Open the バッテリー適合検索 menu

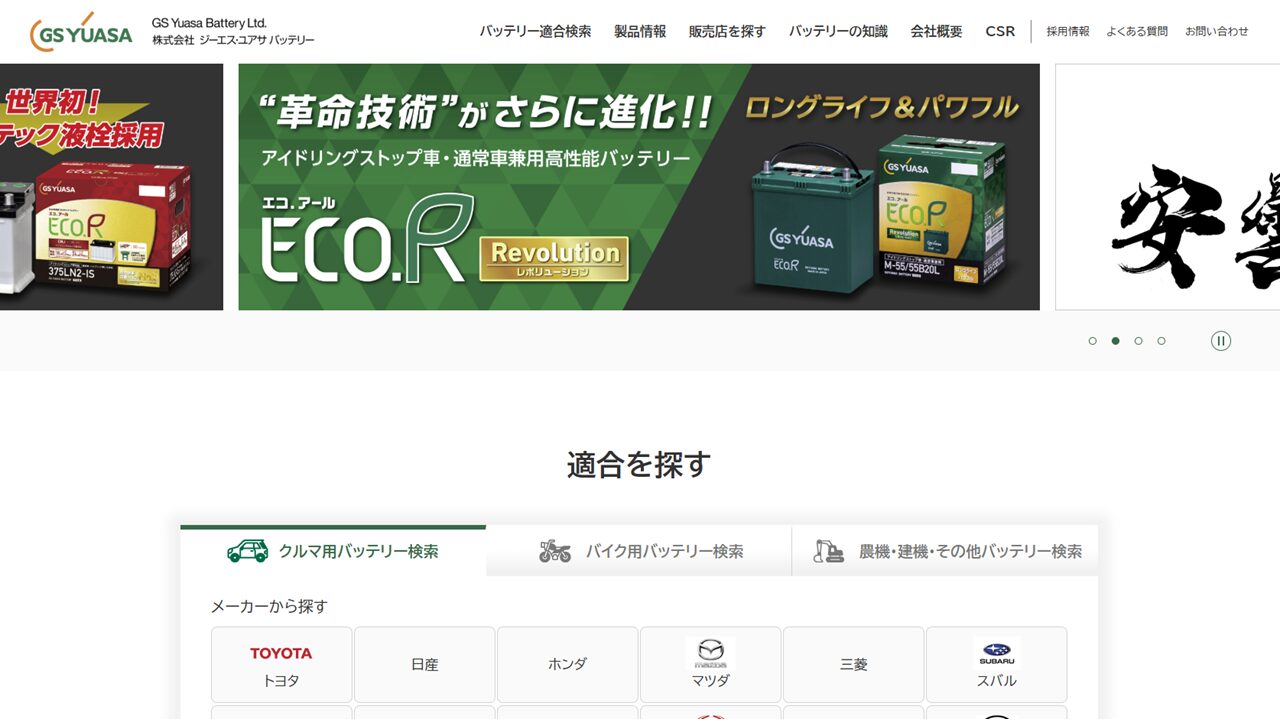pos(535,31)
